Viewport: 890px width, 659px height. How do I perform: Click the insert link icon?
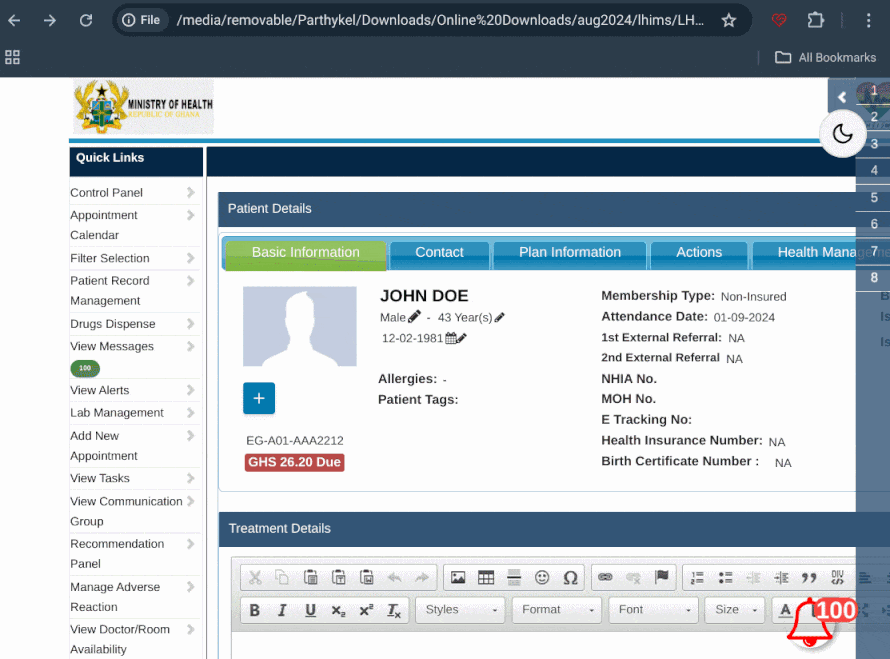pyautogui.click(x=604, y=577)
